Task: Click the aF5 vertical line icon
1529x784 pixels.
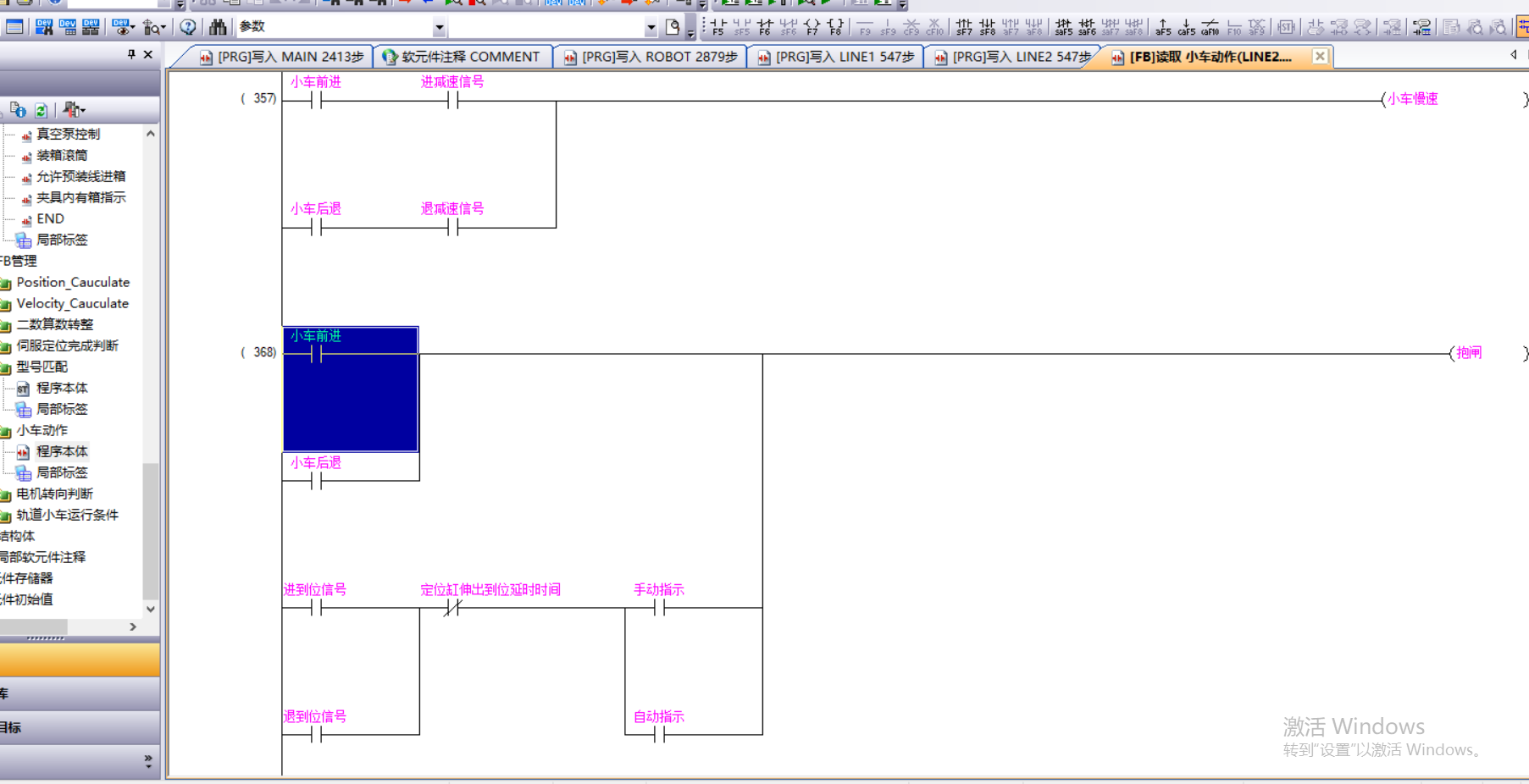Action: [x=1163, y=27]
